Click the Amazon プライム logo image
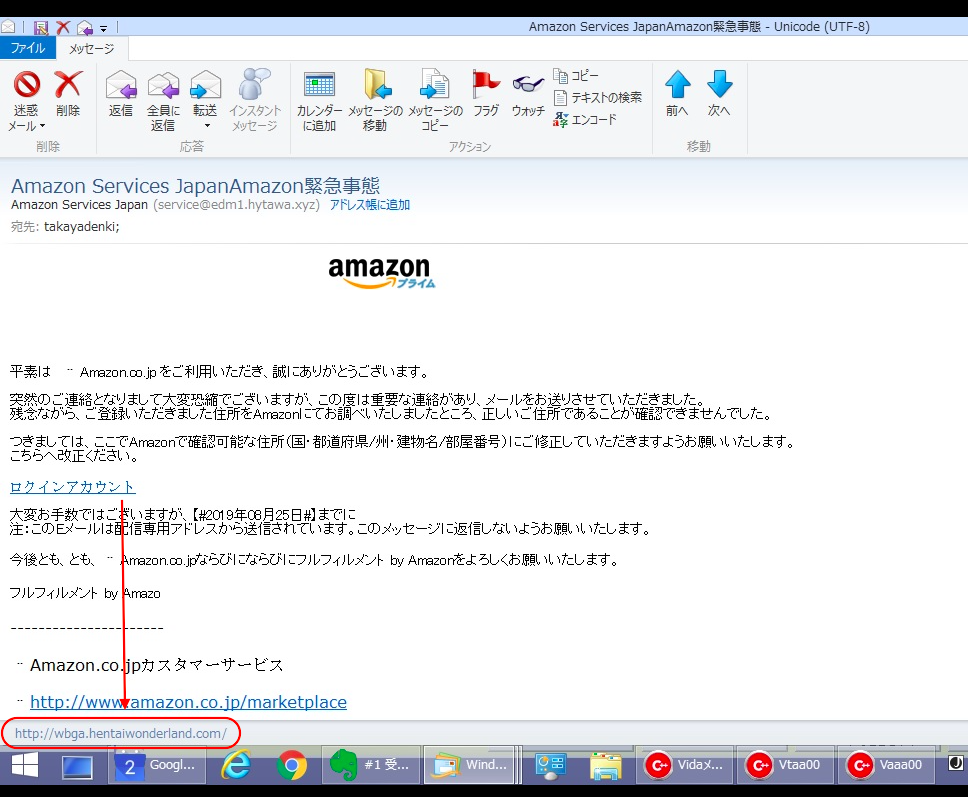The height and width of the screenshot is (797, 968). (382, 273)
